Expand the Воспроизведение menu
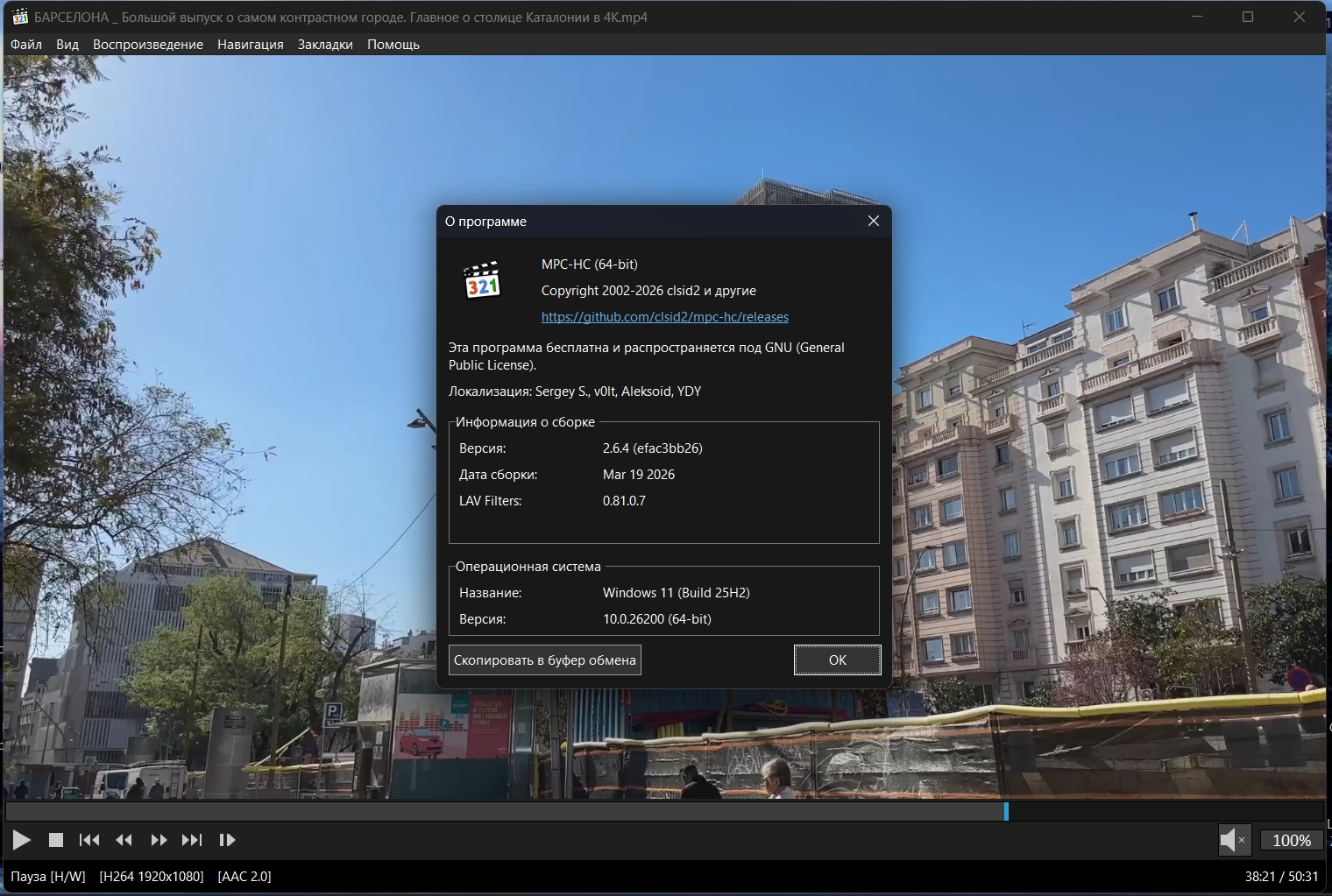The image size is (1332, 896). pos(148,45)
